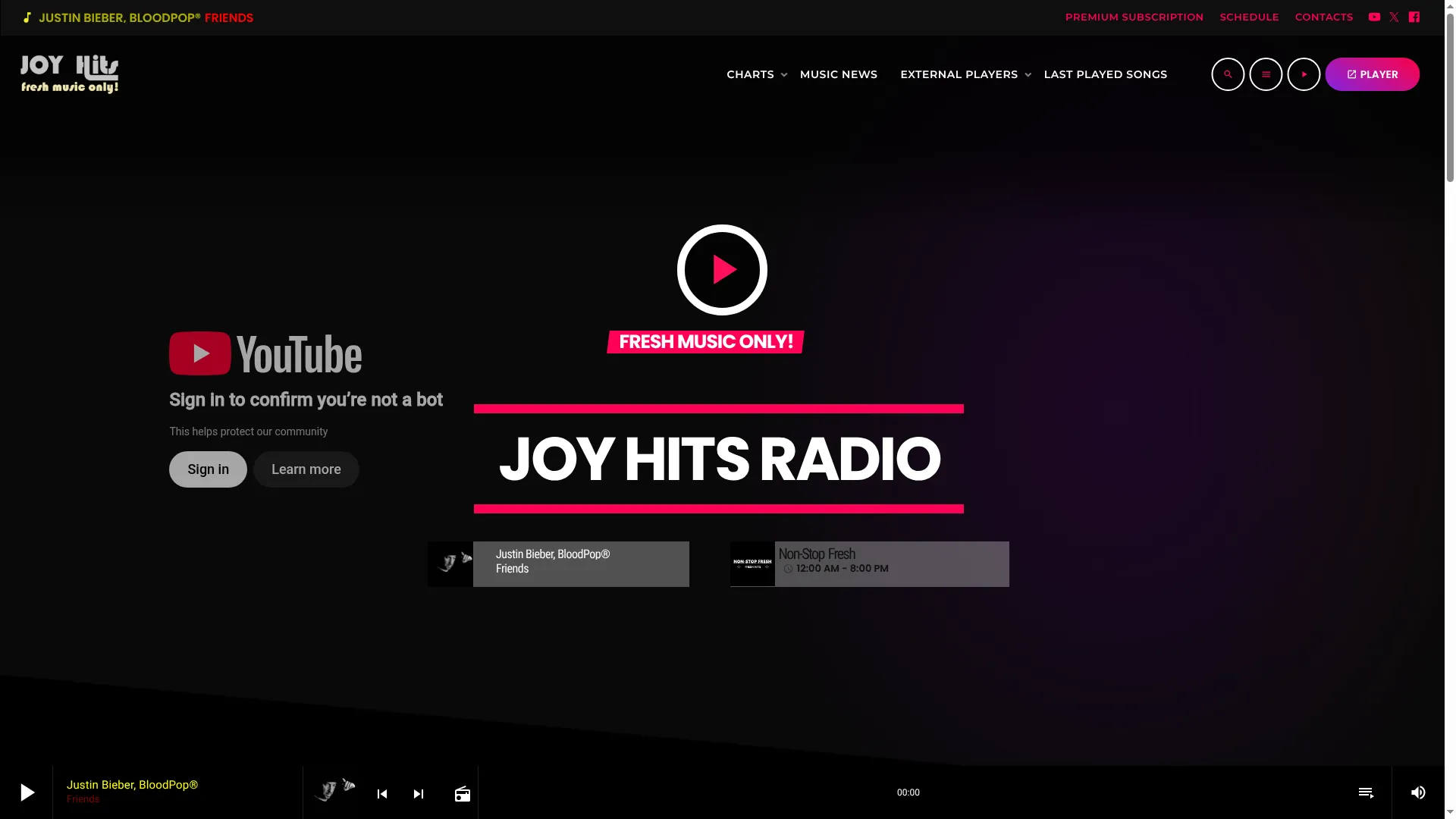Open the Facebook social icon
This screenshot has width=1456, height=819.
pos(1414,17)
